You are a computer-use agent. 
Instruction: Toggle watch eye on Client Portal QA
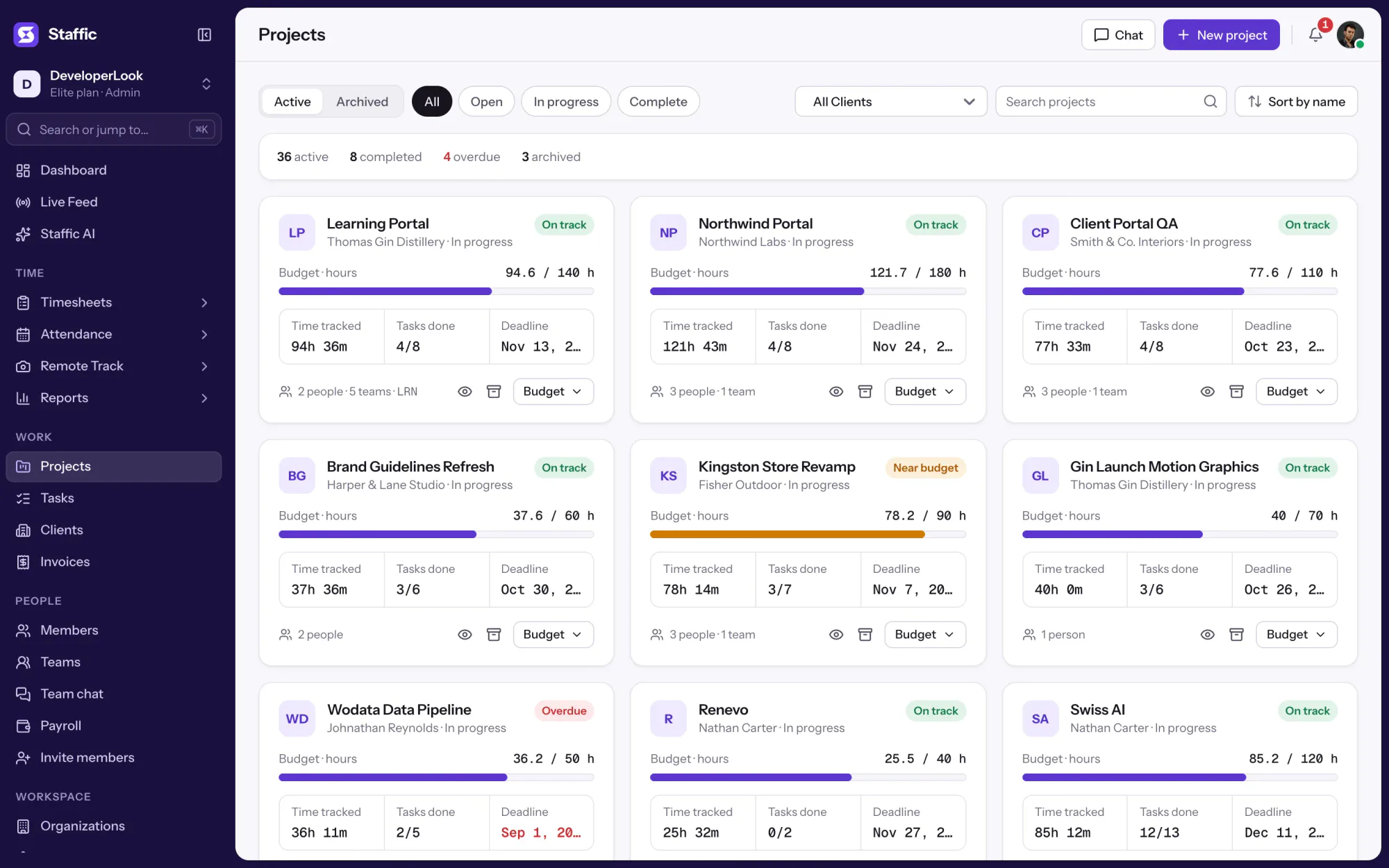[x=1208, y=392]
